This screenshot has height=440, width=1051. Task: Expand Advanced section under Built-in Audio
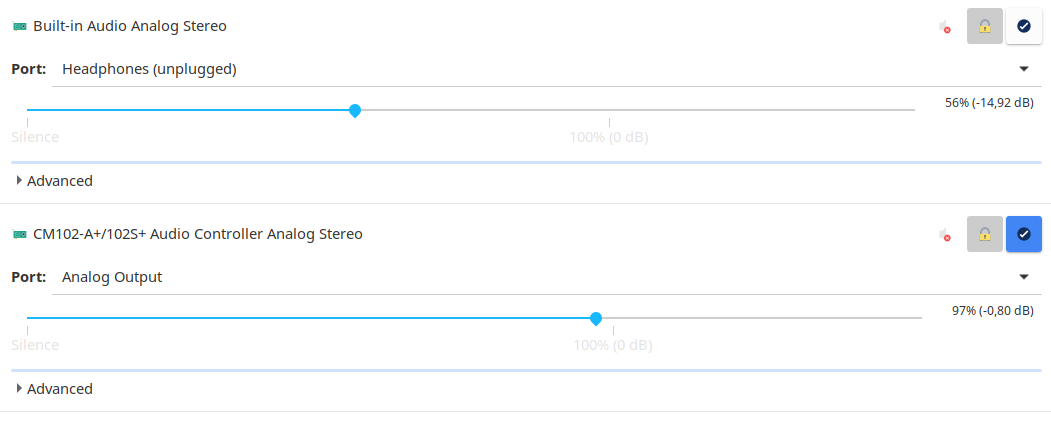tap(54, 180)
